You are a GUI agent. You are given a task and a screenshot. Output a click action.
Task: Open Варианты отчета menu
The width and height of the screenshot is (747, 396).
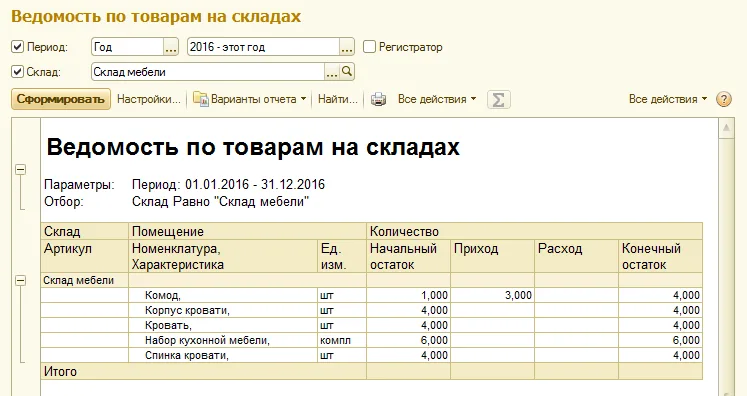250,99
